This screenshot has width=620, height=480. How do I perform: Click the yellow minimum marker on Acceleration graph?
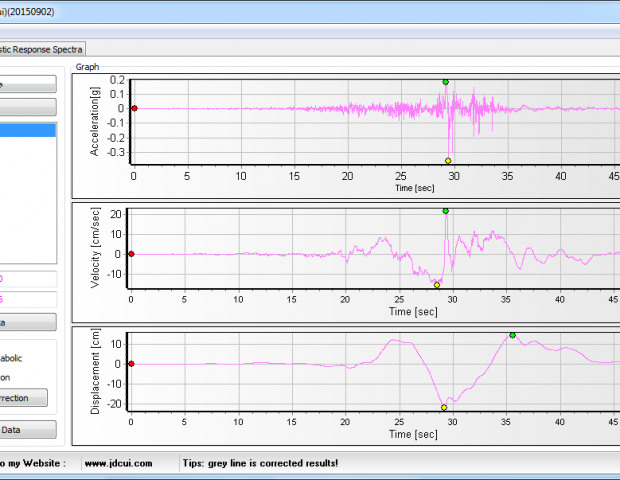448,160
